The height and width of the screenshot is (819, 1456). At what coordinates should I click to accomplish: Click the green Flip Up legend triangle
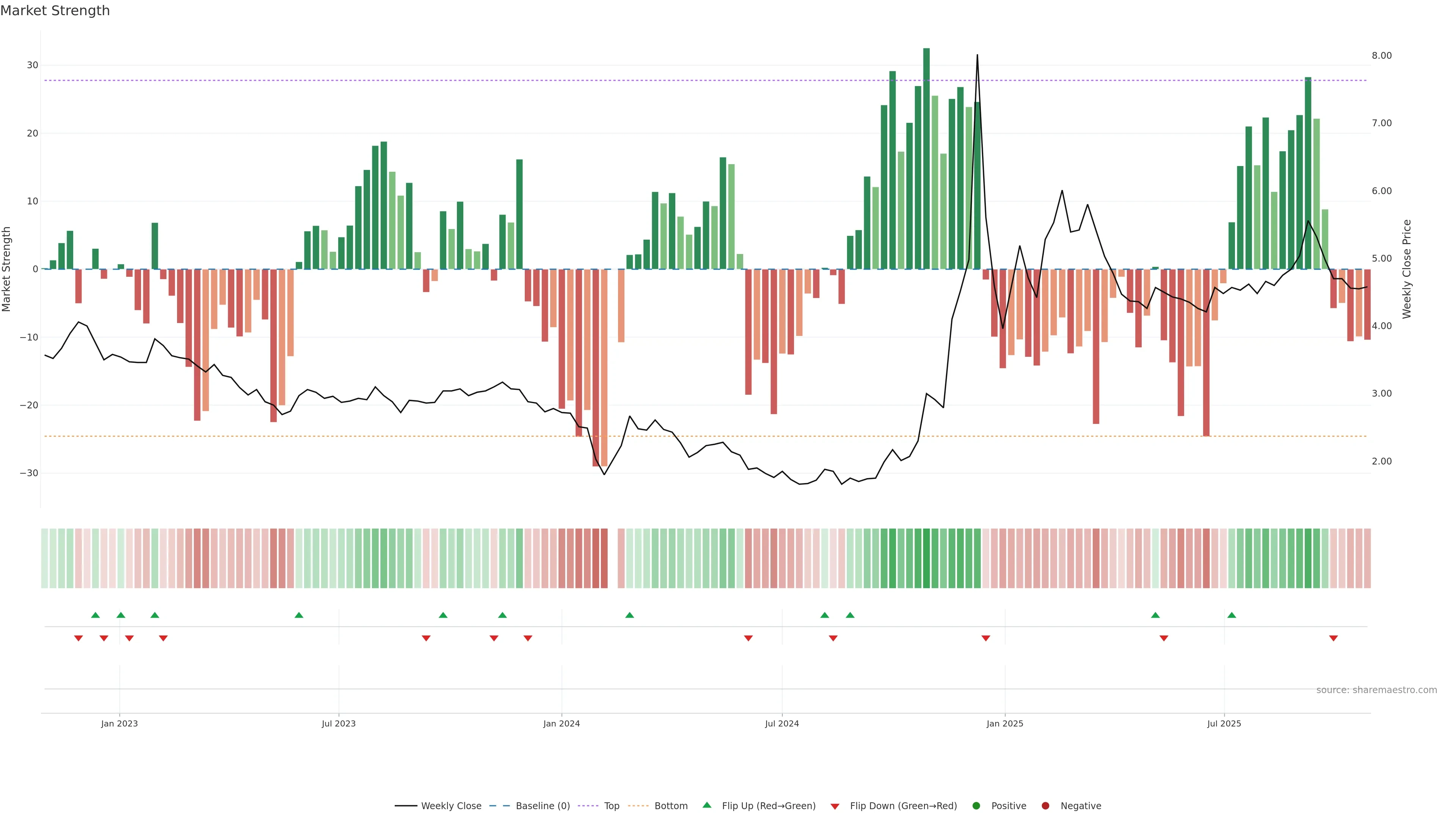point(706,805)
